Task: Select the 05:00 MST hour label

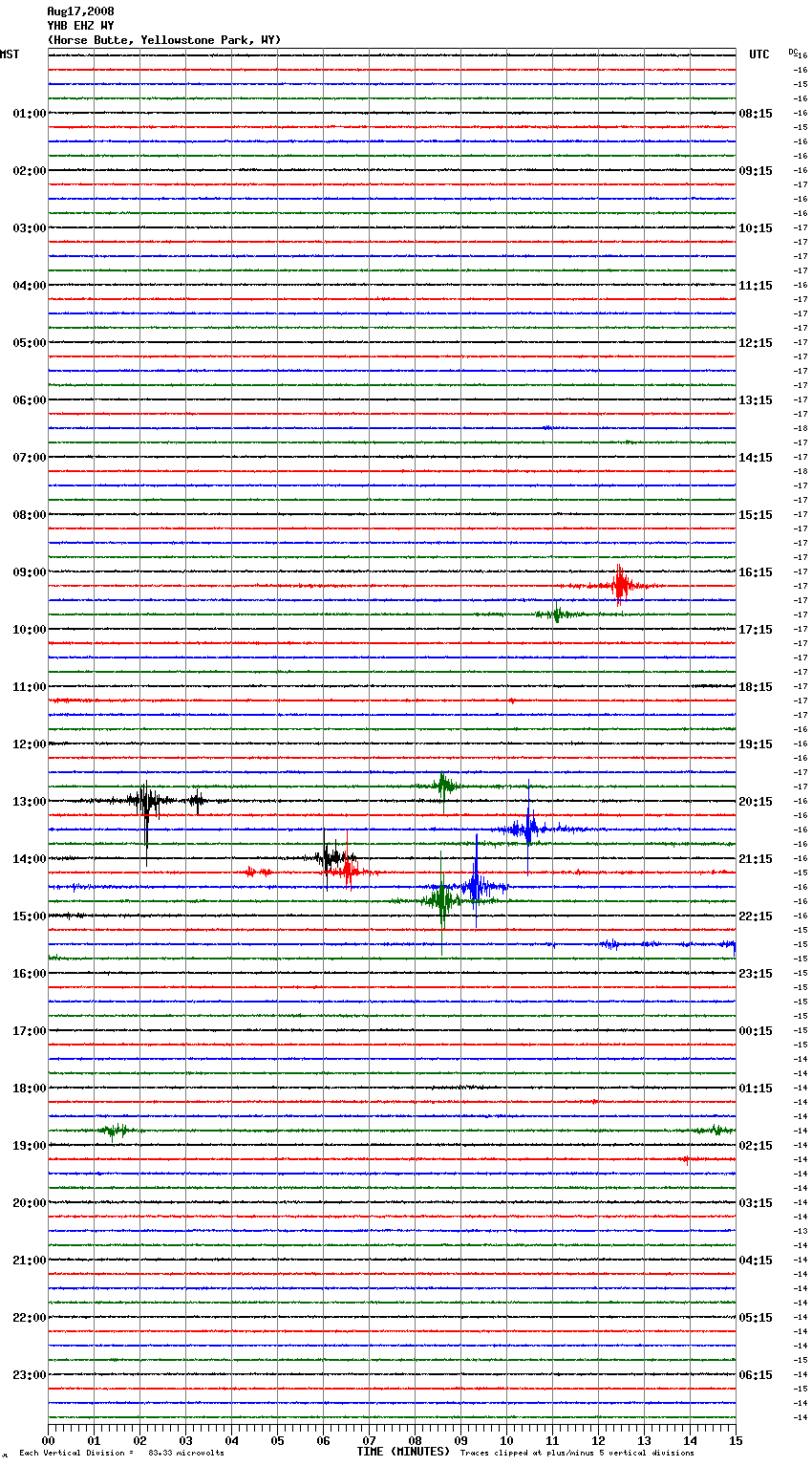Action: pos(29,343)
